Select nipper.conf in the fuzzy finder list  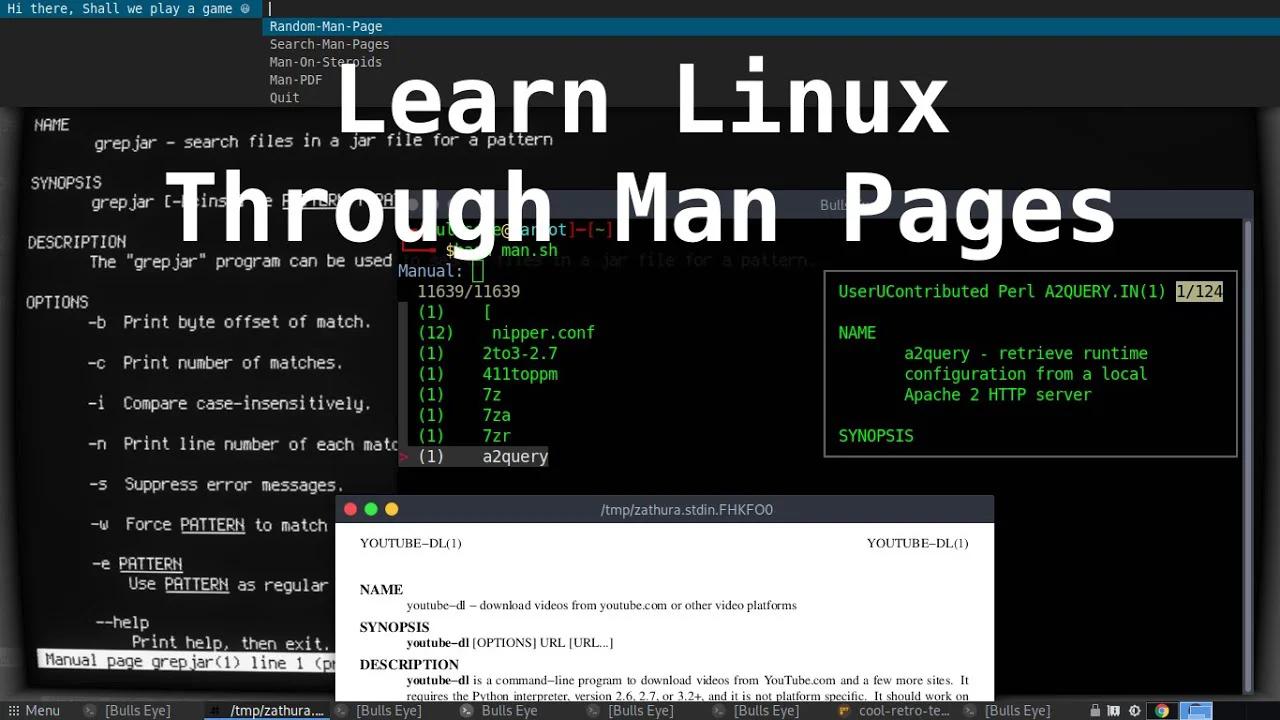(x=544, y=332)
